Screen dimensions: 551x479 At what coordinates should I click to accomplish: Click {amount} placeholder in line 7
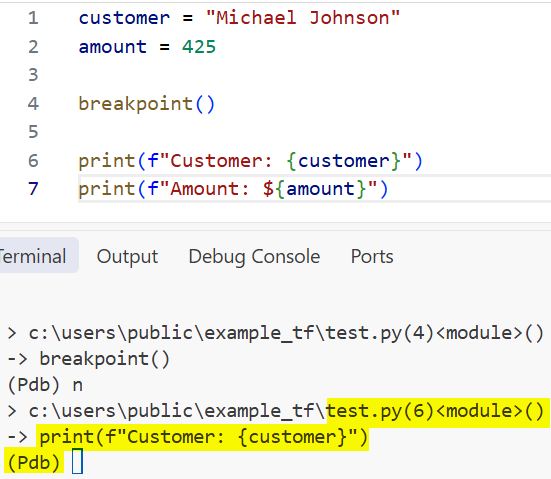tap(320, 189)
